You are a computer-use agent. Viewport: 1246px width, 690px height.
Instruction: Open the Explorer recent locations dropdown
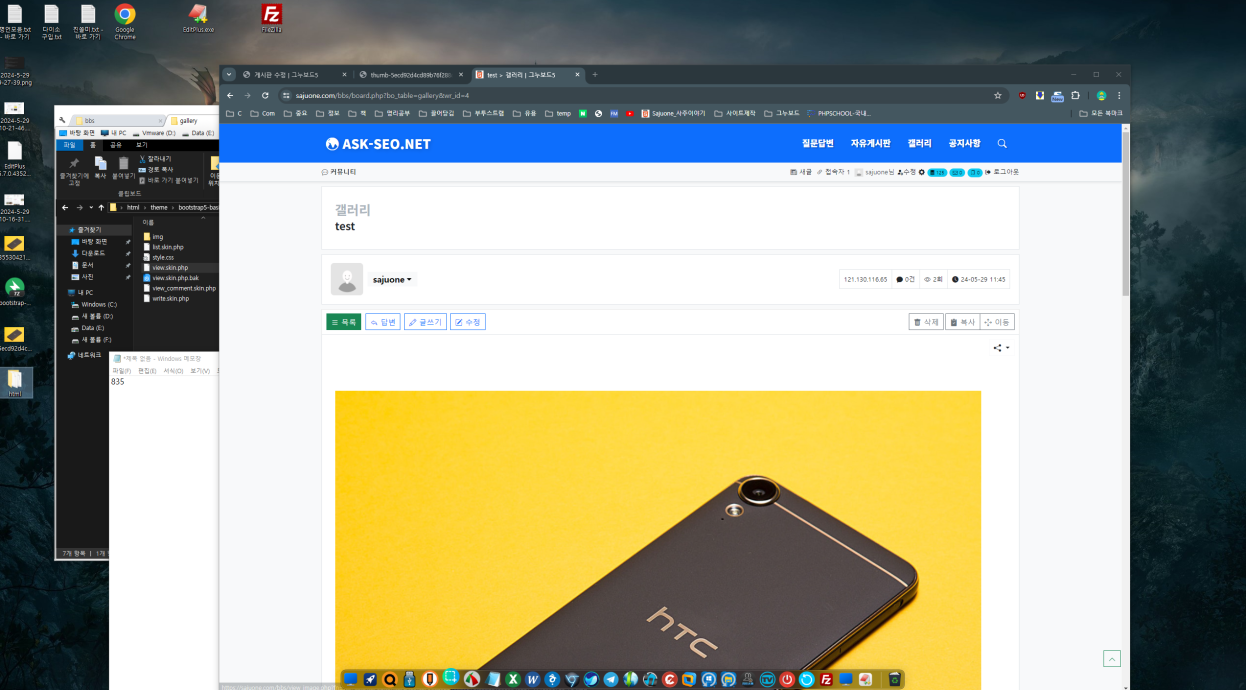coord(91,208)
